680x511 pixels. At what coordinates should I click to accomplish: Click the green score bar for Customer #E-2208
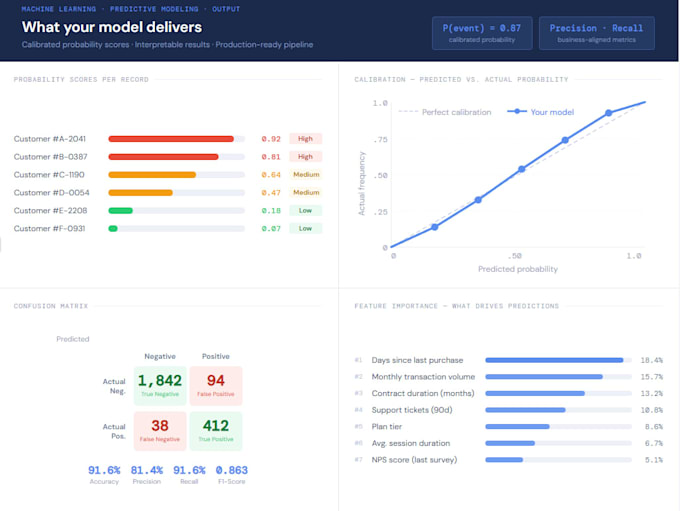pyautogui.click(x=121, y=210)
